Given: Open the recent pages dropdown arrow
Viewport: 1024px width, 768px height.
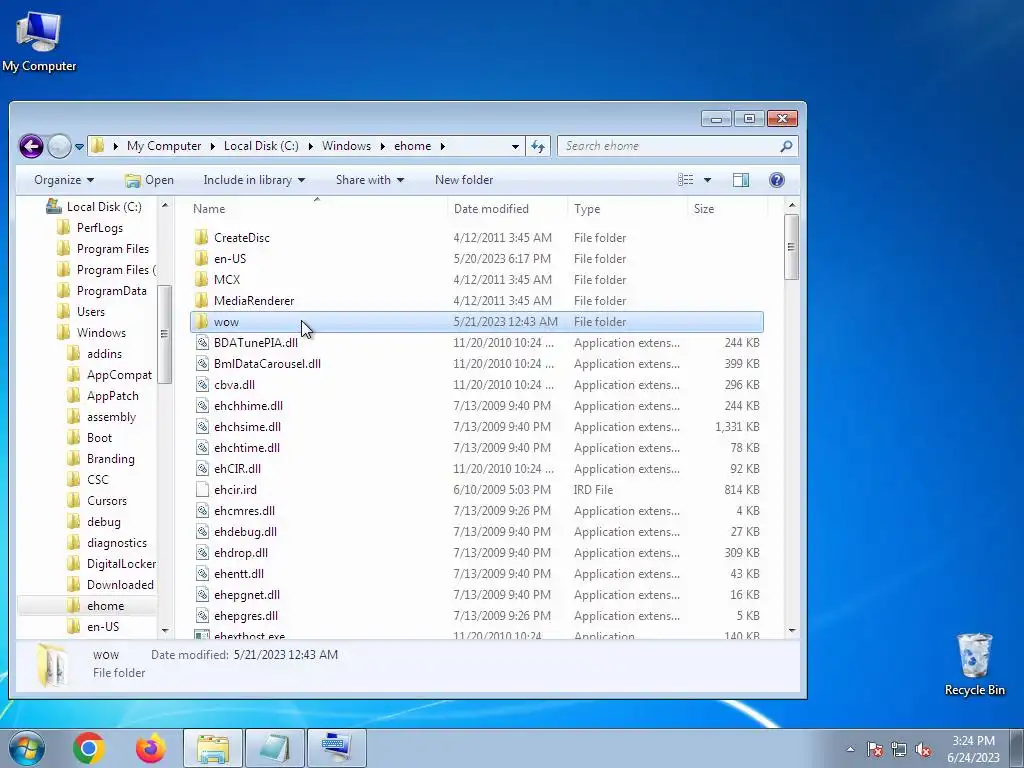Looking at the screenshot, I should 79,147.
